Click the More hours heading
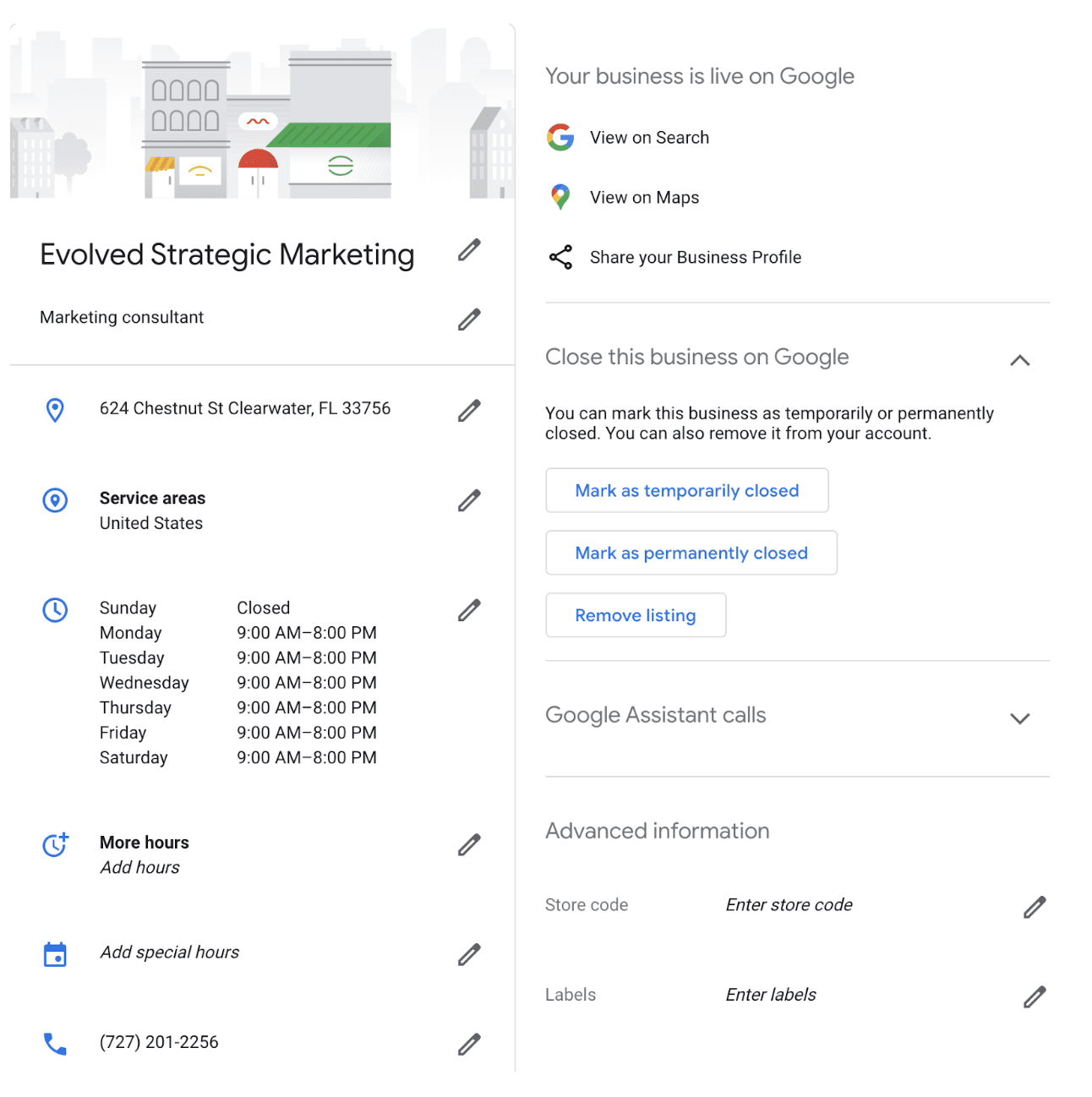This screenshot has height=1097, width=1092. [145, 843]
